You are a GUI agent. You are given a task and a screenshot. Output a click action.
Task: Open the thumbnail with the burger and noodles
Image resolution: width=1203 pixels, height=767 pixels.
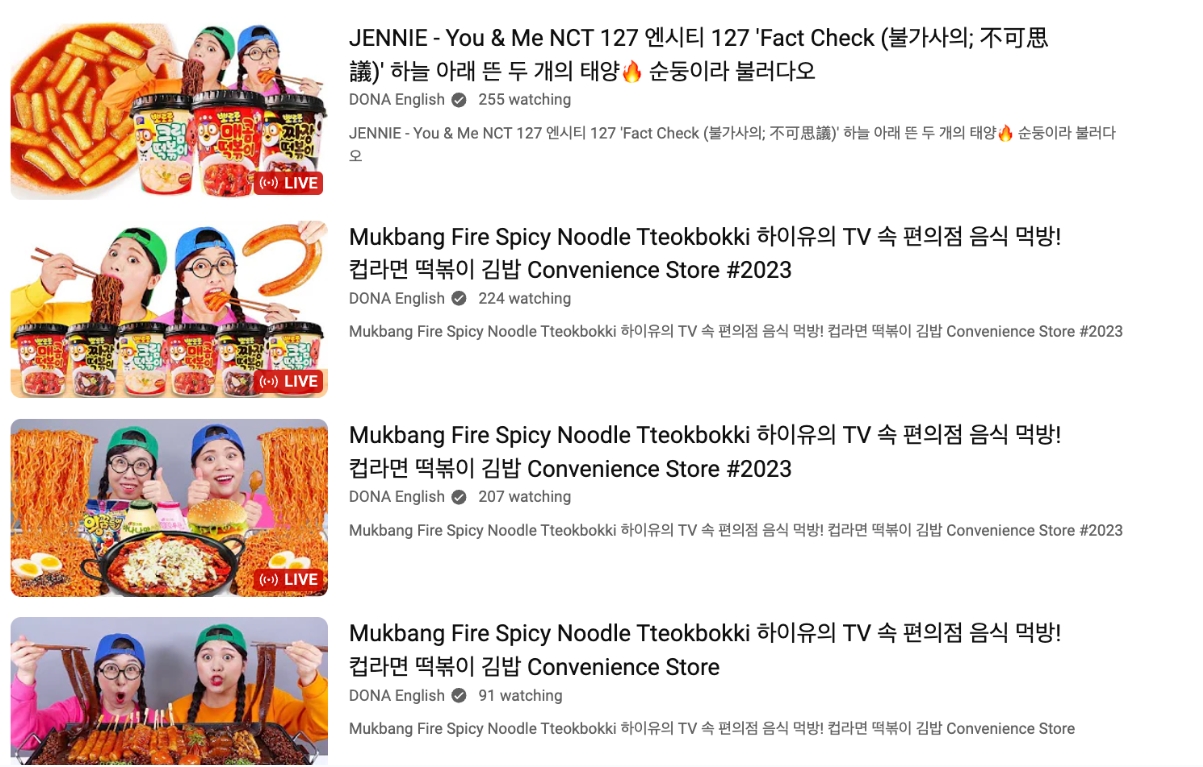169,507
